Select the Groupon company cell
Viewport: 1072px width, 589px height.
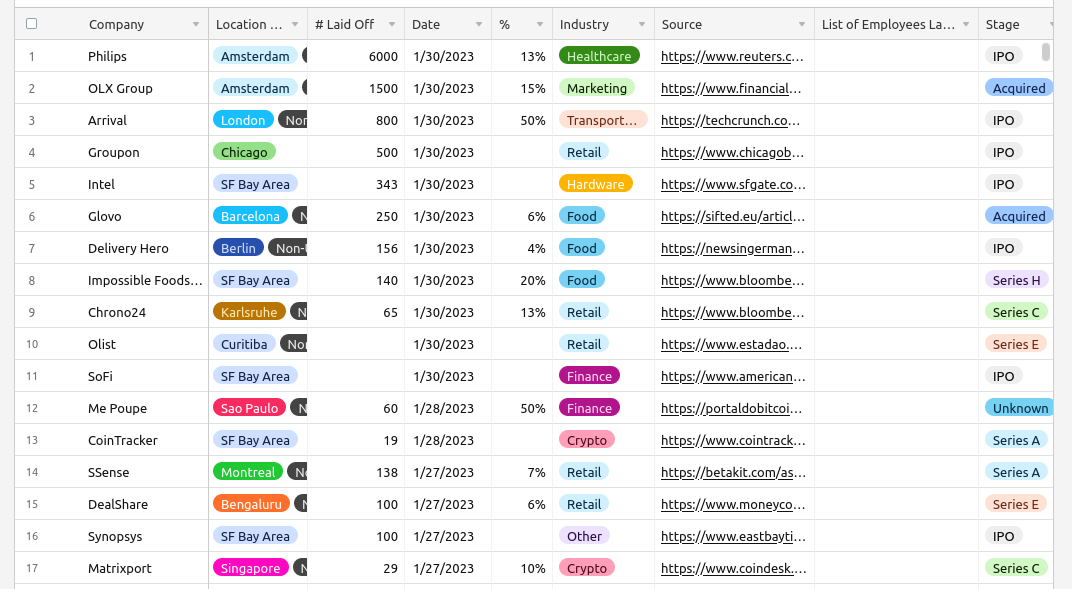(113, 152)
